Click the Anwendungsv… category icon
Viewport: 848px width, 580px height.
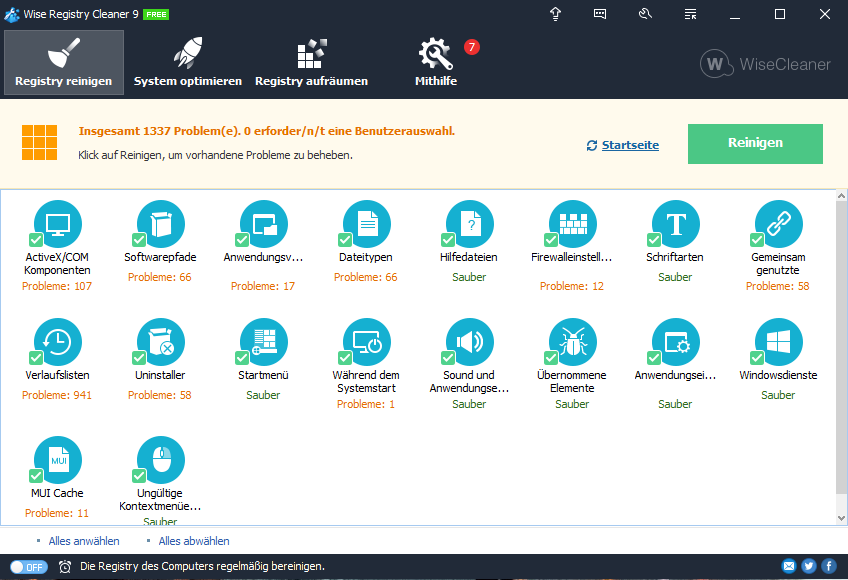264,223
